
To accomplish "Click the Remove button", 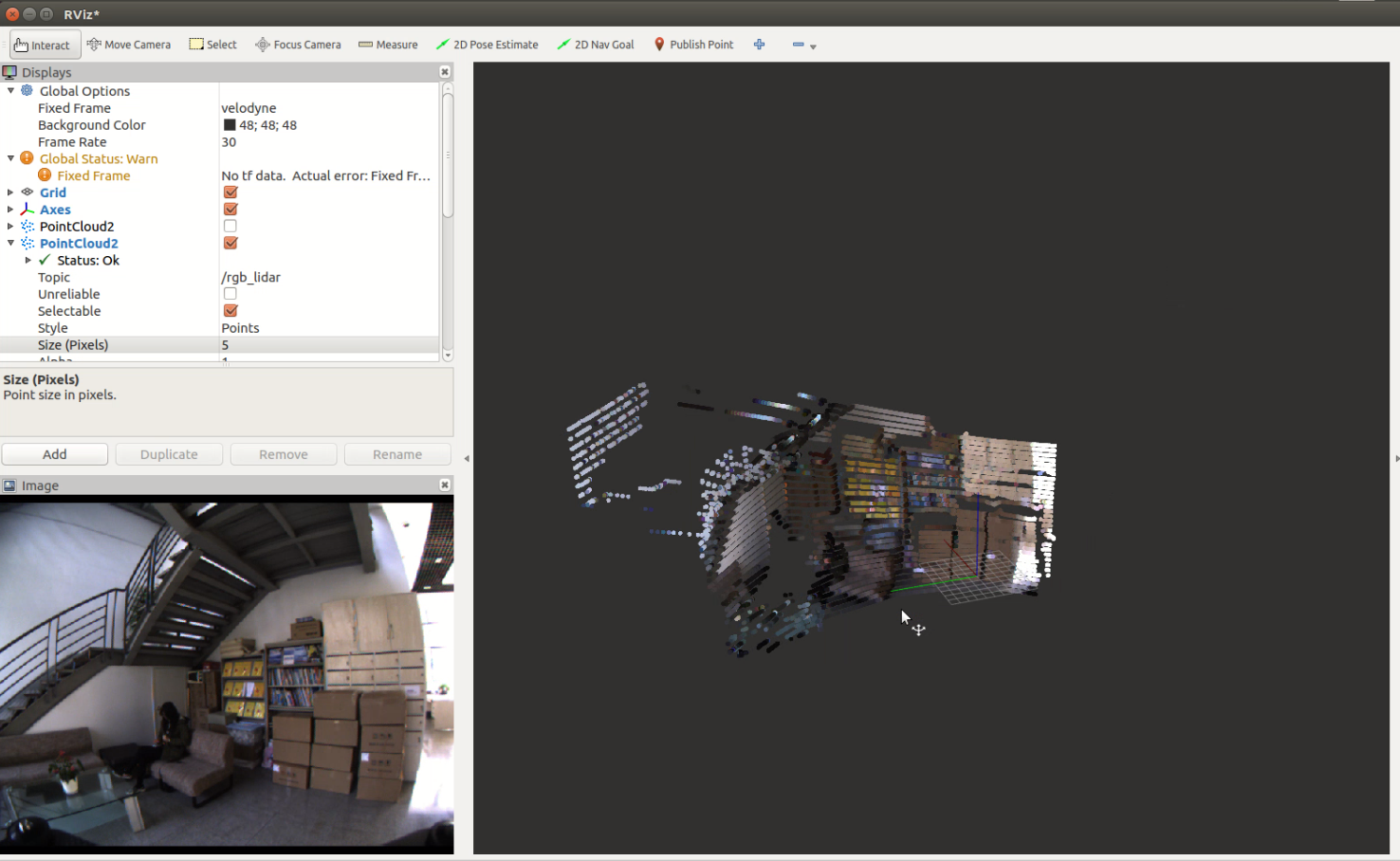I will click(284, 454).
